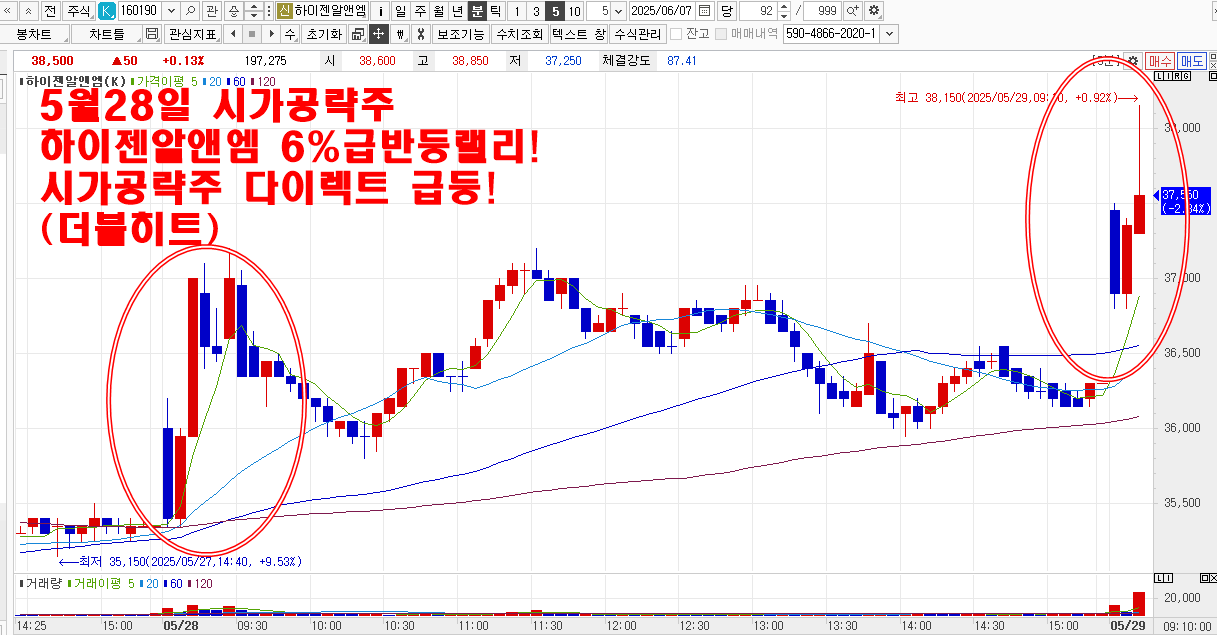Click the cyan K market icon
Image resolution: width=1217 pixels, height=635 pixels.
pyautogui.click(x=107, y=11)
